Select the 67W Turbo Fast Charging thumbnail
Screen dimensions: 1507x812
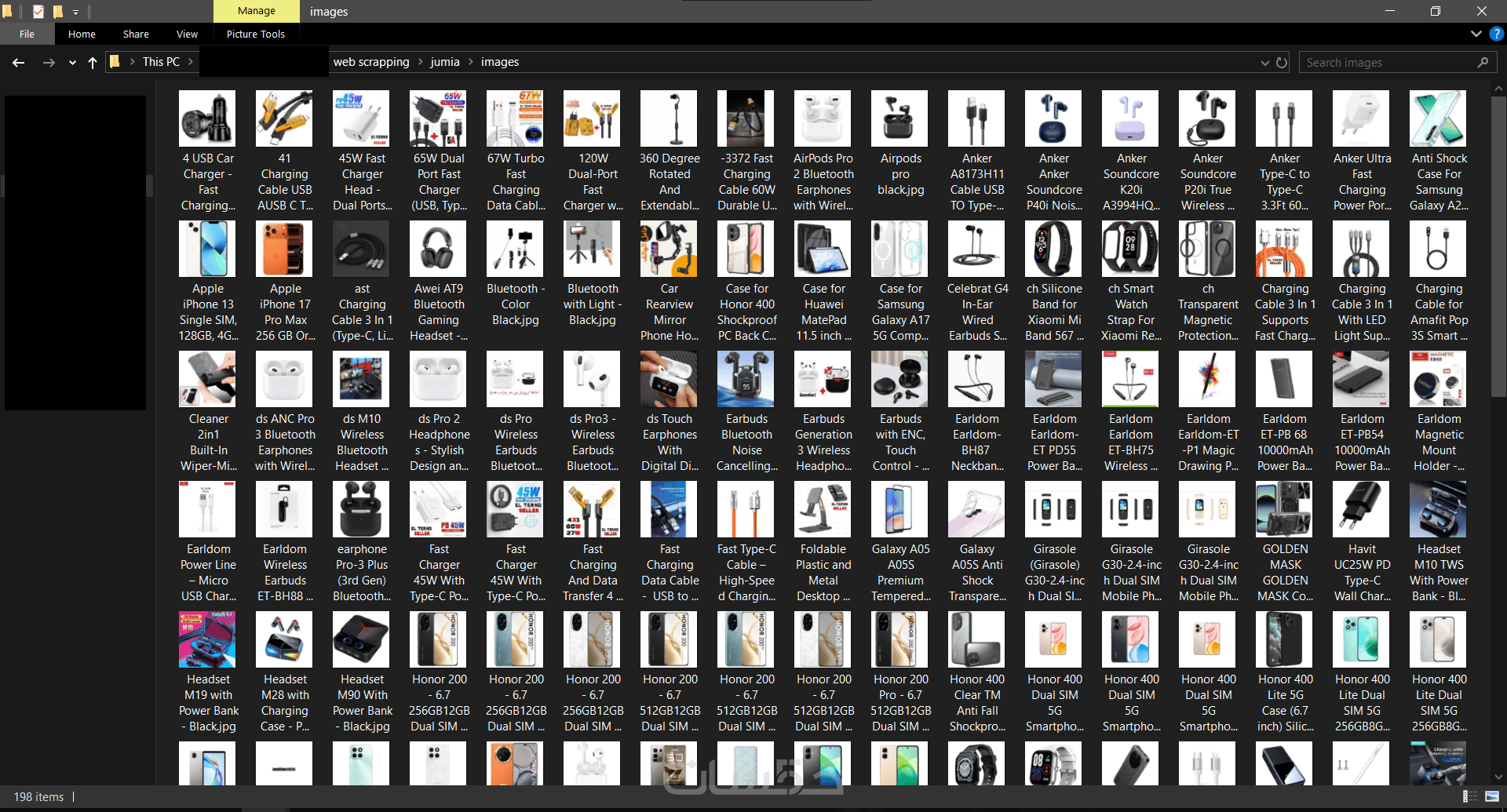pos(515,118)
